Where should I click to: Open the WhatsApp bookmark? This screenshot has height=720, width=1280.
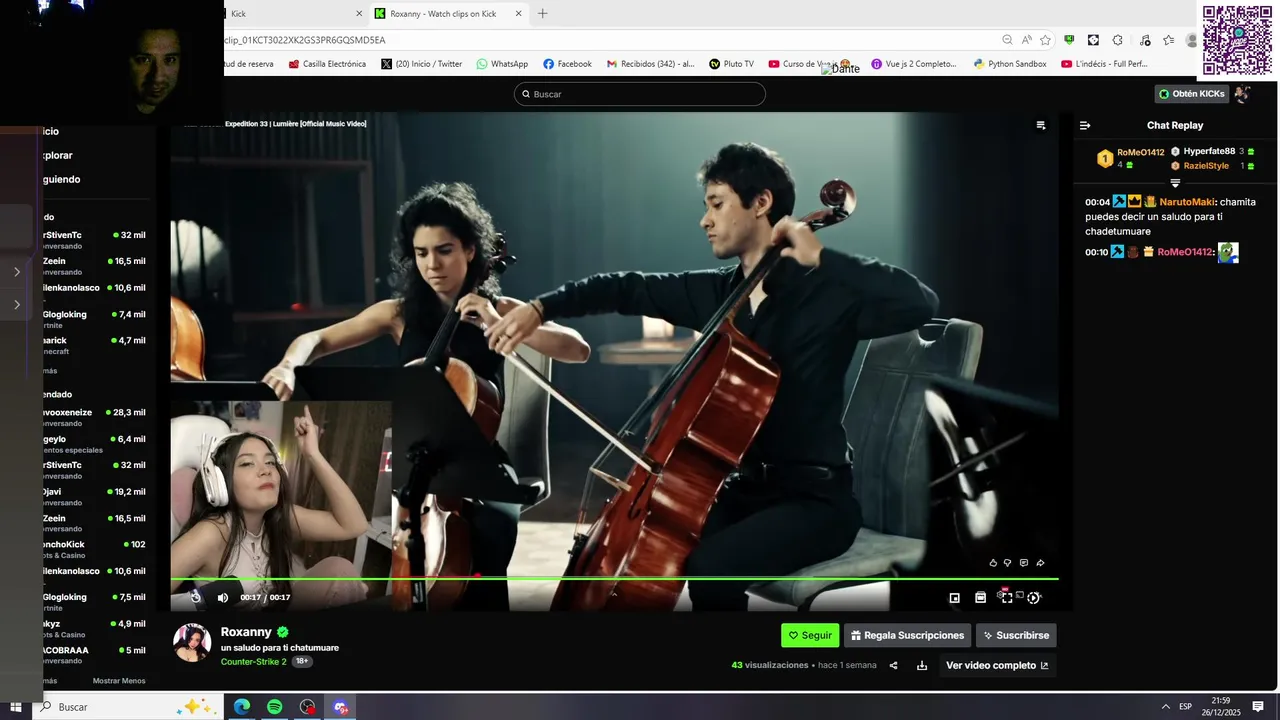502,64
